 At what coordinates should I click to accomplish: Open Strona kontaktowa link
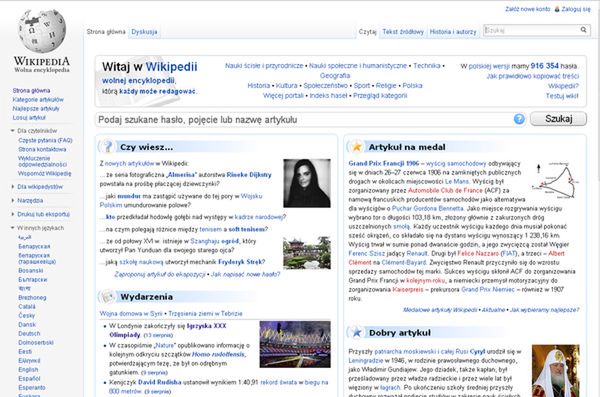tap(42, 149)
